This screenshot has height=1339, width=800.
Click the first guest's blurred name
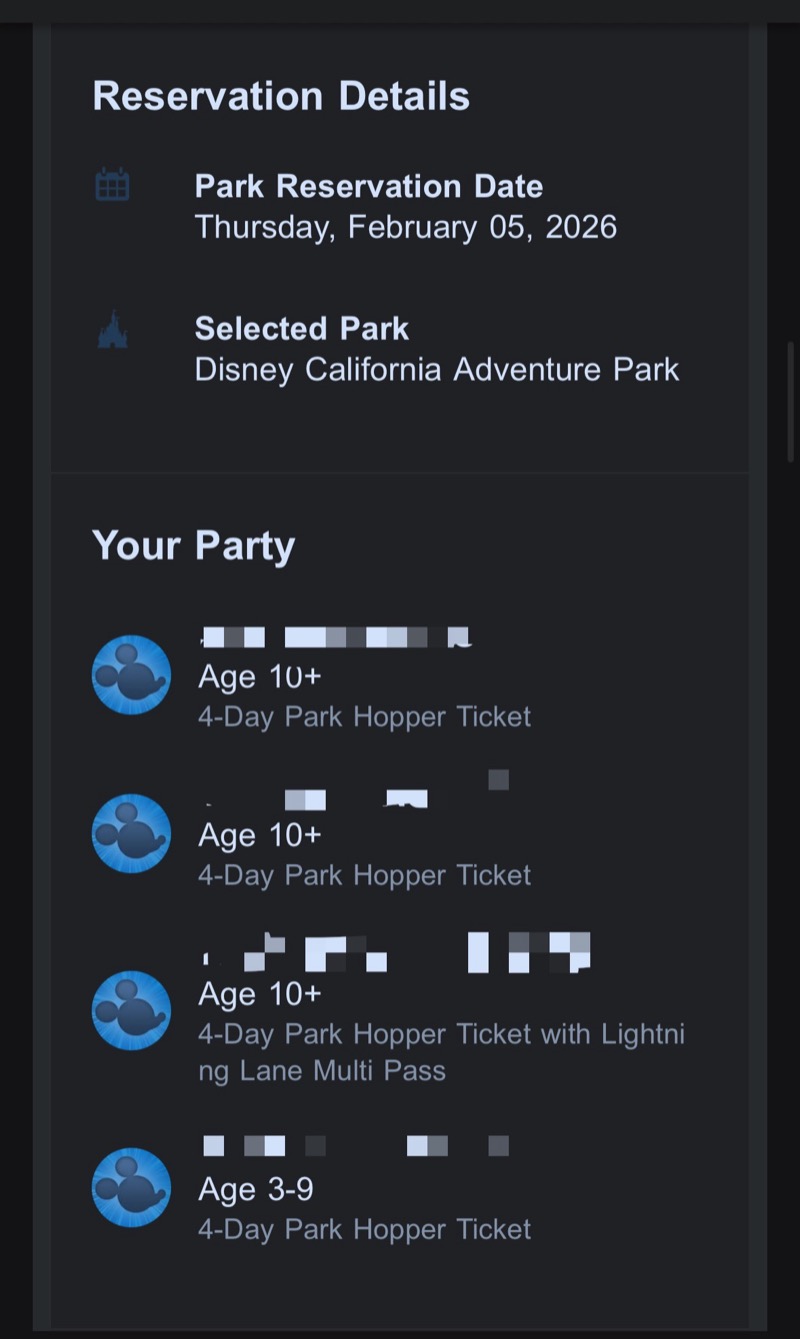pos(336,637)
